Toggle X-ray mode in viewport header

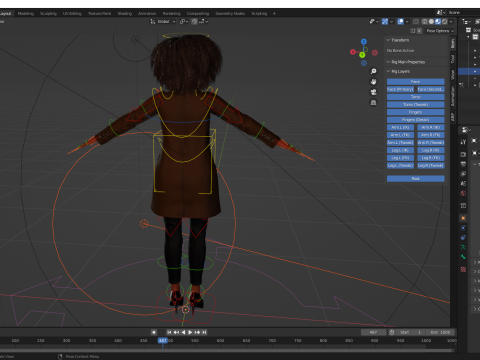(416, 21)
